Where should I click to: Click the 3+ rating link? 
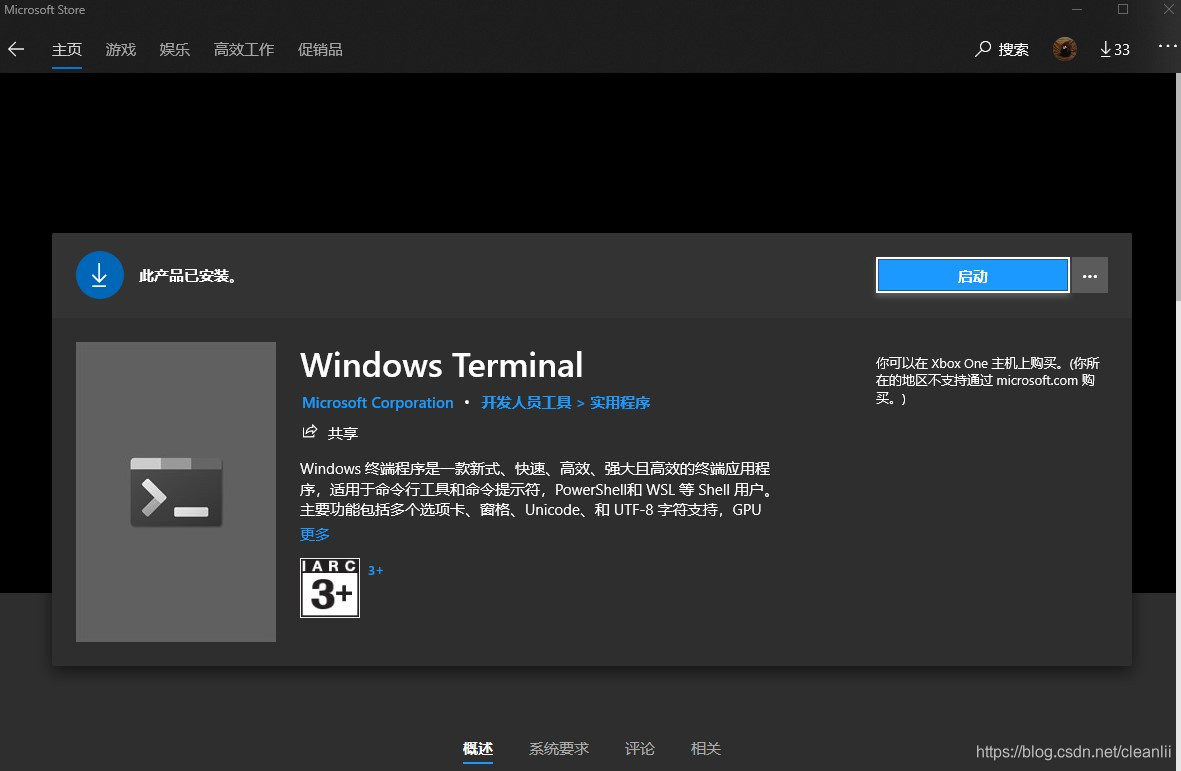[x=375, y=571]
